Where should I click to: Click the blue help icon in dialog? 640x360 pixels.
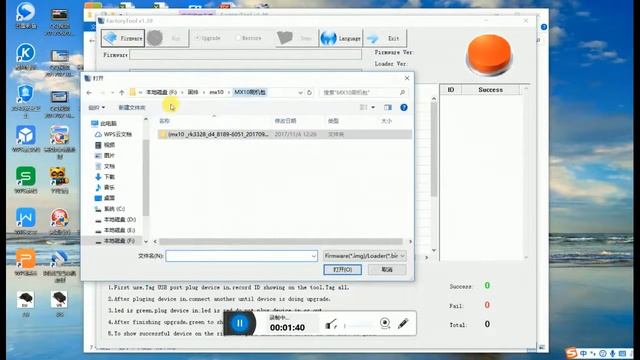coord(404,107)
